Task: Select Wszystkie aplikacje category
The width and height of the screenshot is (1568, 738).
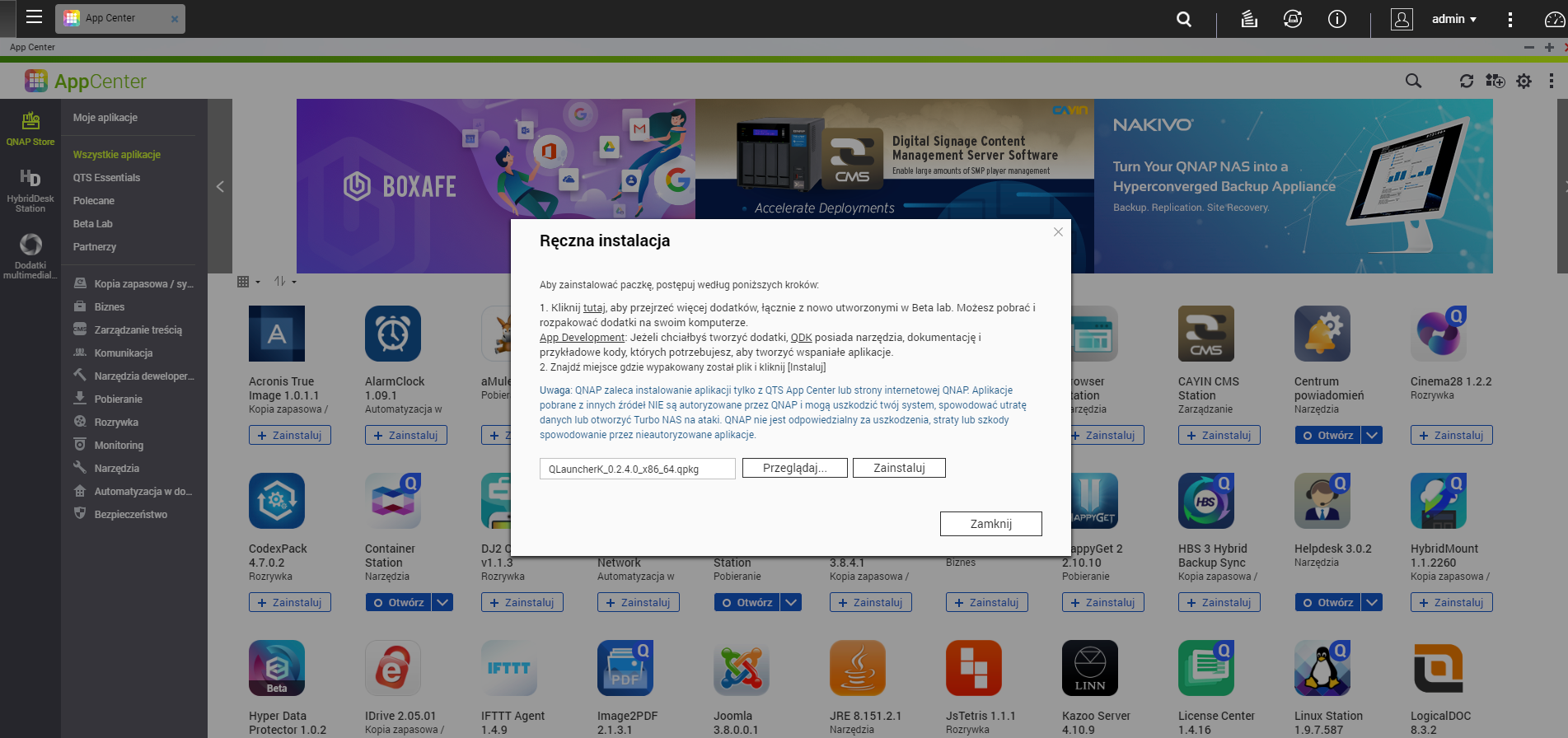Action: (x=117, y=155)
